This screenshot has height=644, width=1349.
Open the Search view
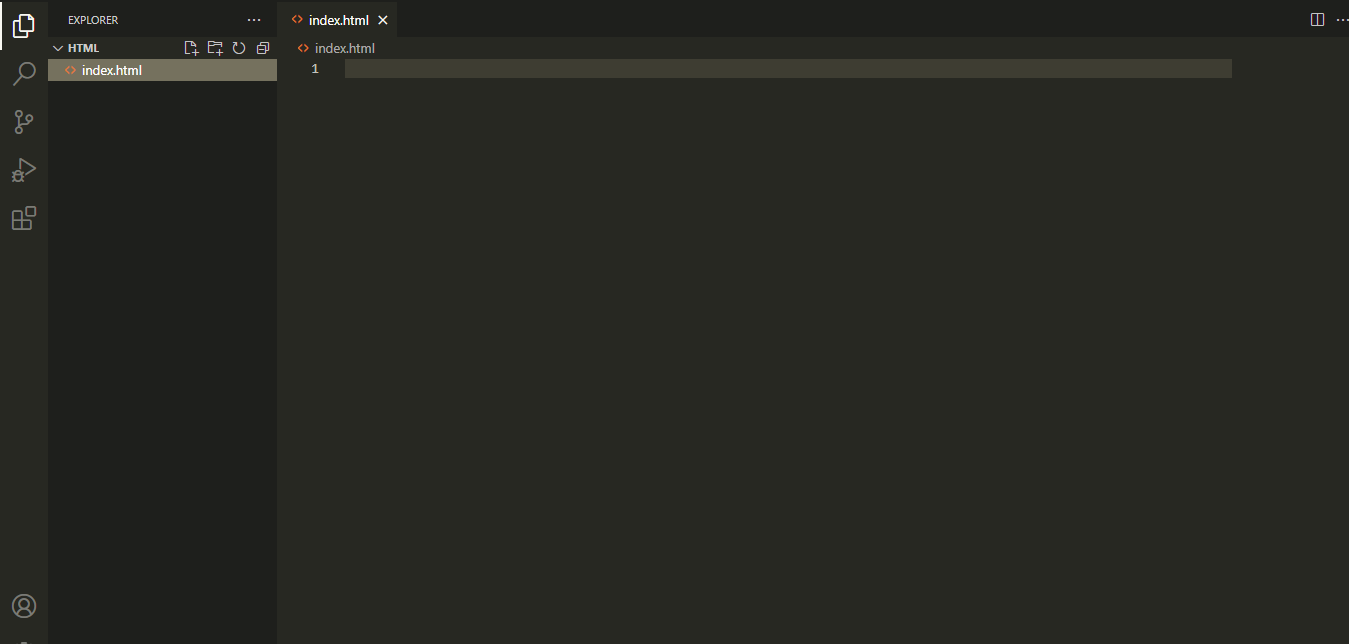coord(24,74)
